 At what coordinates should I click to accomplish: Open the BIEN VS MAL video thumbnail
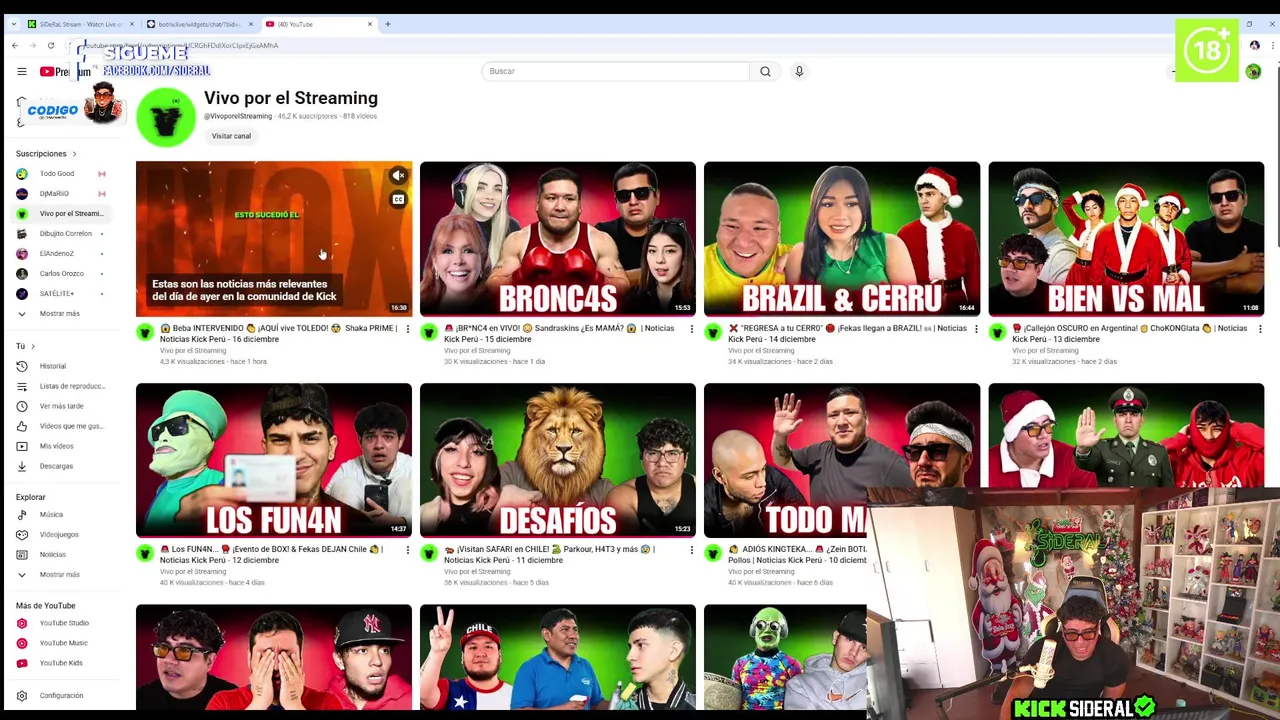pos(1126,239)
